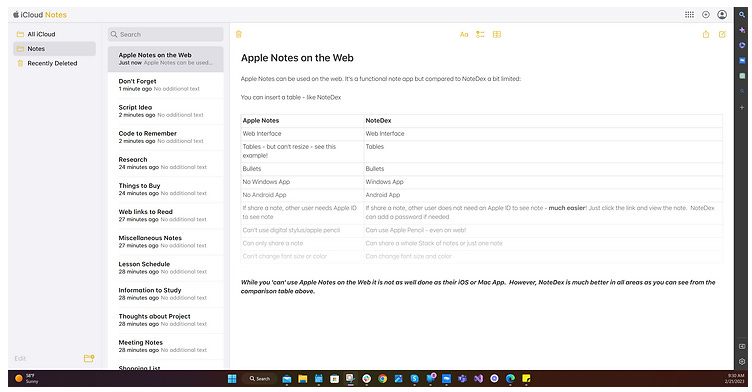This screenshot has height=392, width=752.
Task: Share the note with the share icon
Action: coord(705,34)
